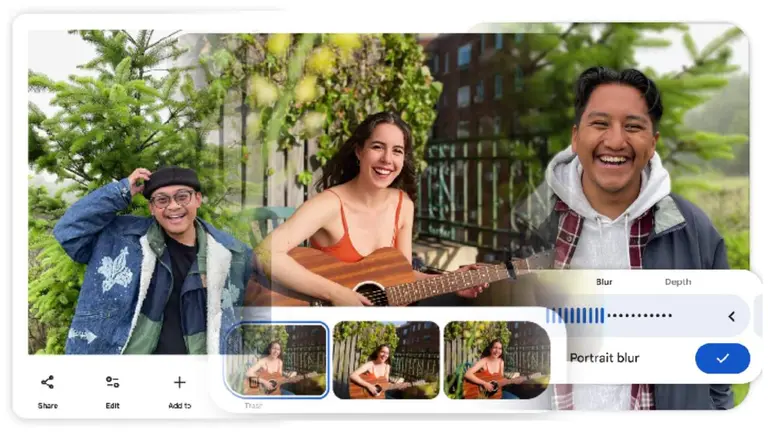Viewport: 768px width, 432px height.
Task: Tap the Add to plus icon
Action: [x=180, y=382]
